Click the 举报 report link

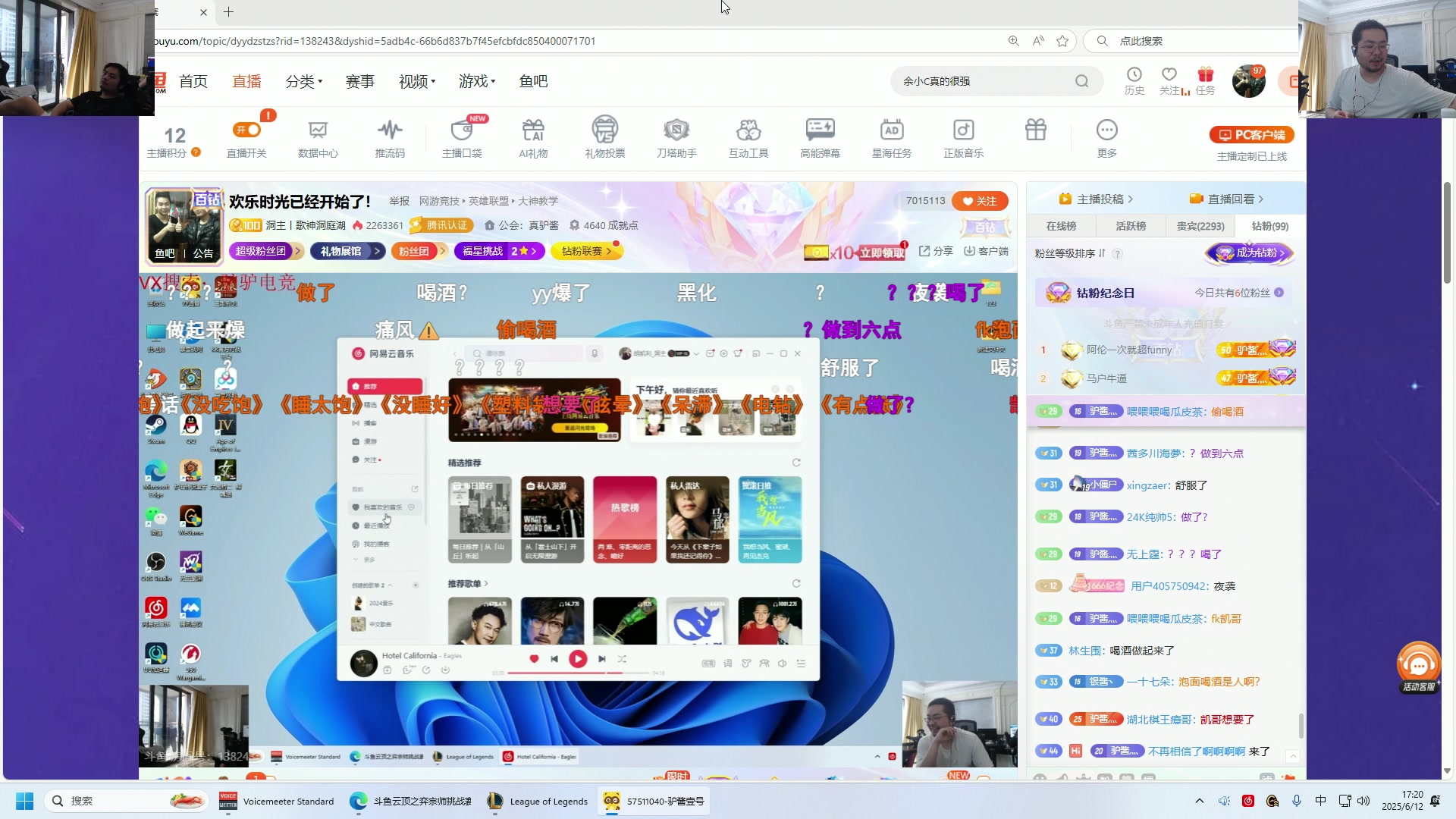[399, 201]
